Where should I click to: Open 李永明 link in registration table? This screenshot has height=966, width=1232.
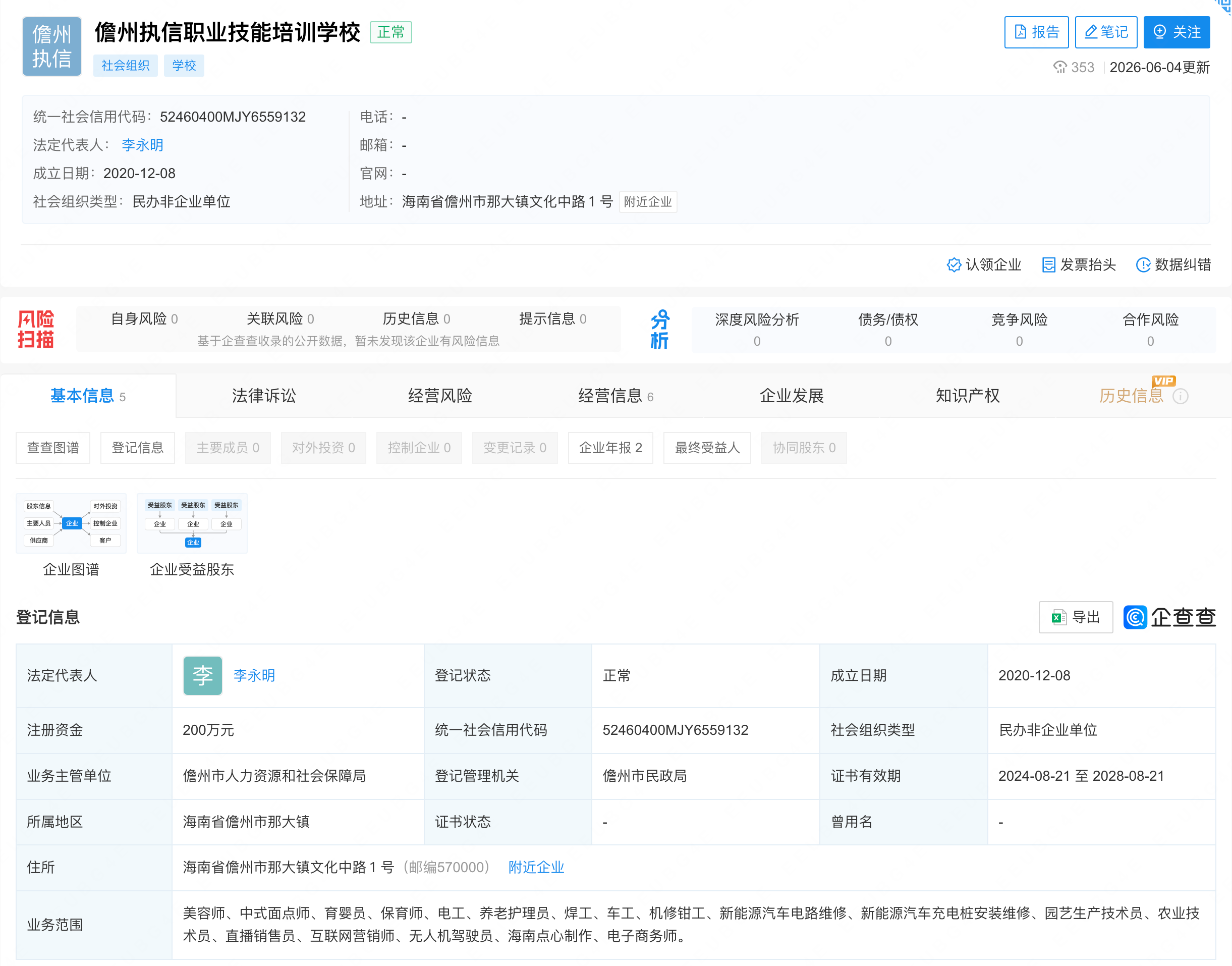coord(254,675)
